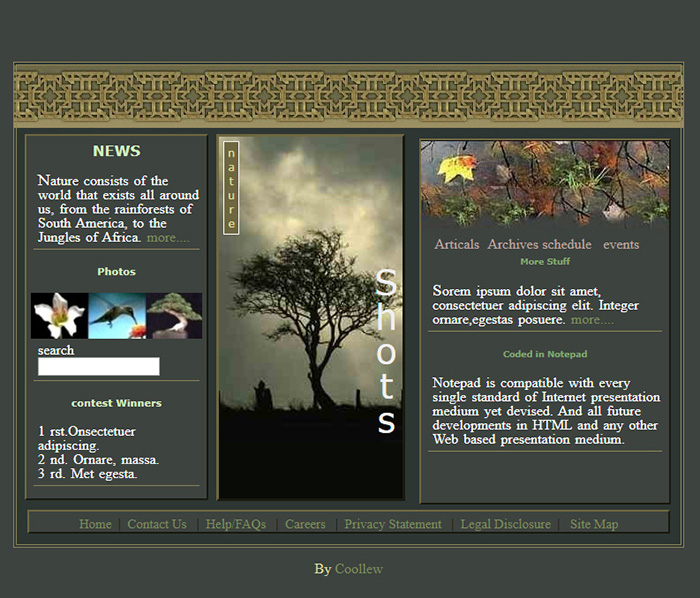This screenshot has width=700, height=598.
Task: Open the hummingbird photo thumbnail
Action: (117, 315)
